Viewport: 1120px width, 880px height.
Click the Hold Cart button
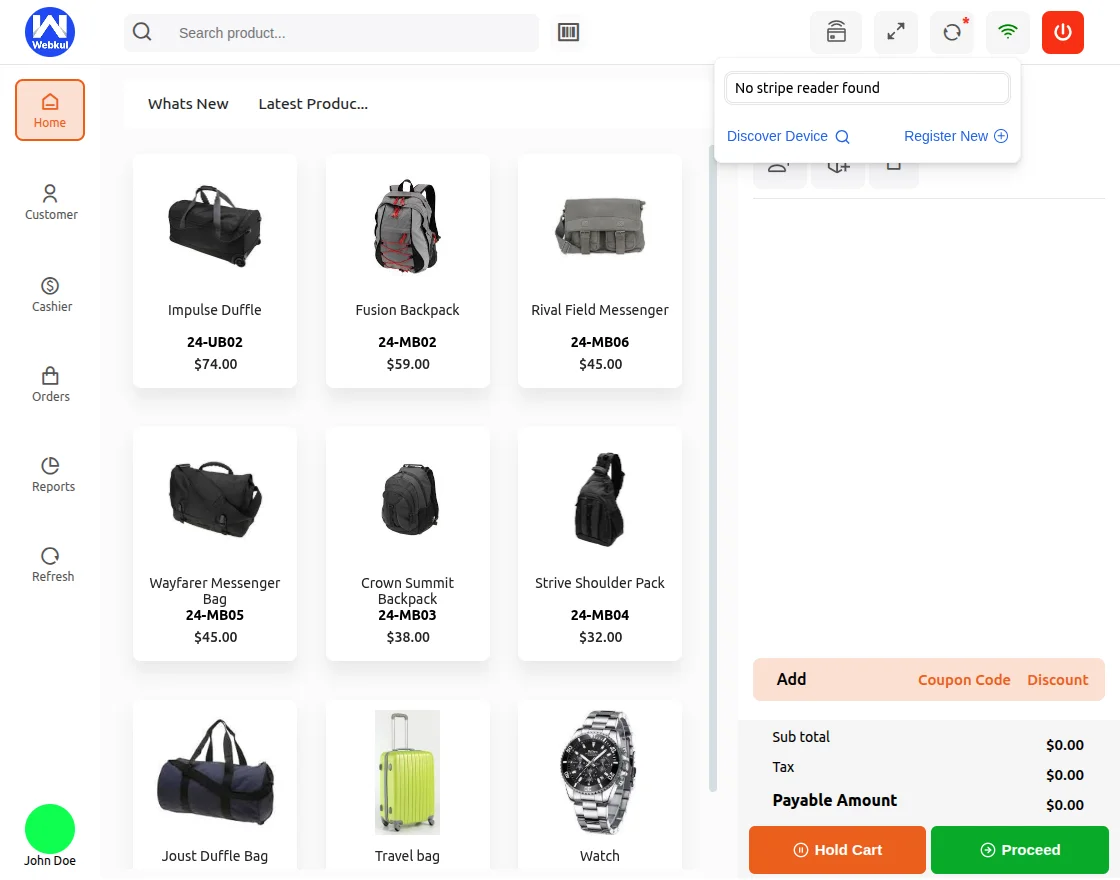coord(837,850)
